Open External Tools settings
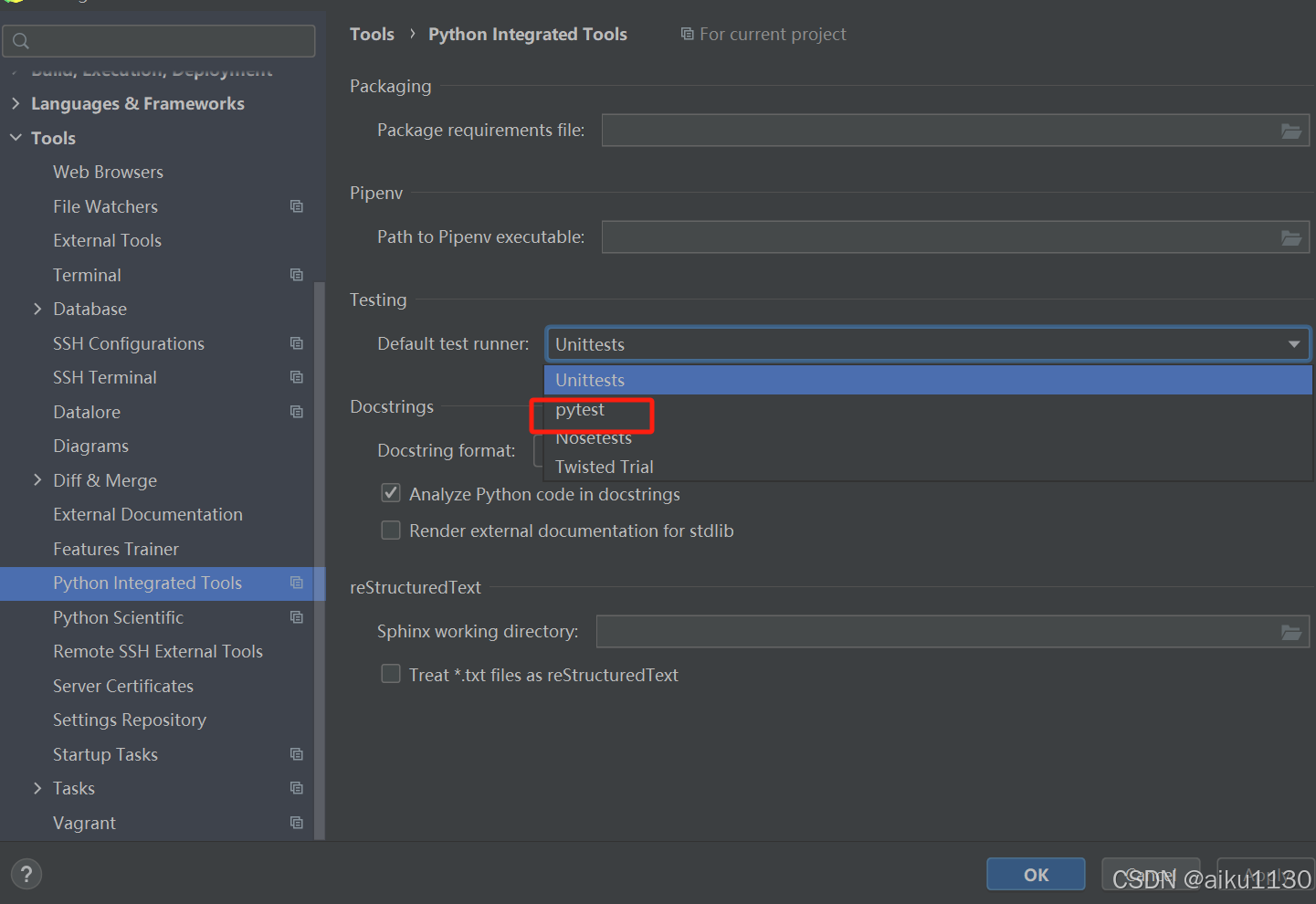The image size is (1316, 904). pos(107,240)
